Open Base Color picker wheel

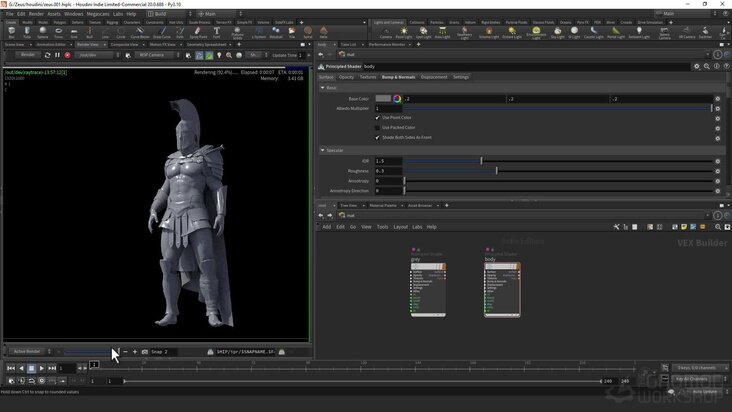pyautogui.click(x=397, y=98)
